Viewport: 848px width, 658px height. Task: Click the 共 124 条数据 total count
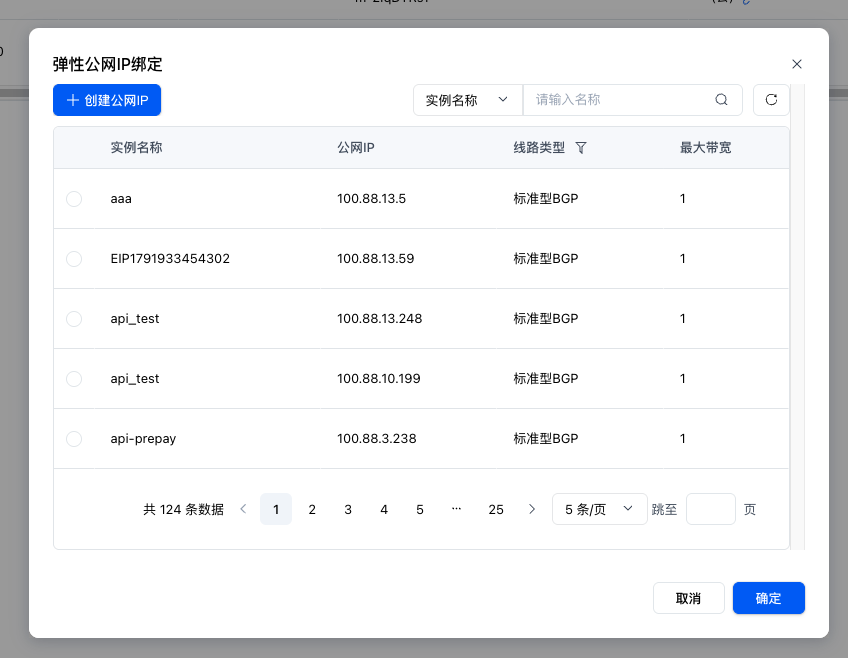point(183,509)
